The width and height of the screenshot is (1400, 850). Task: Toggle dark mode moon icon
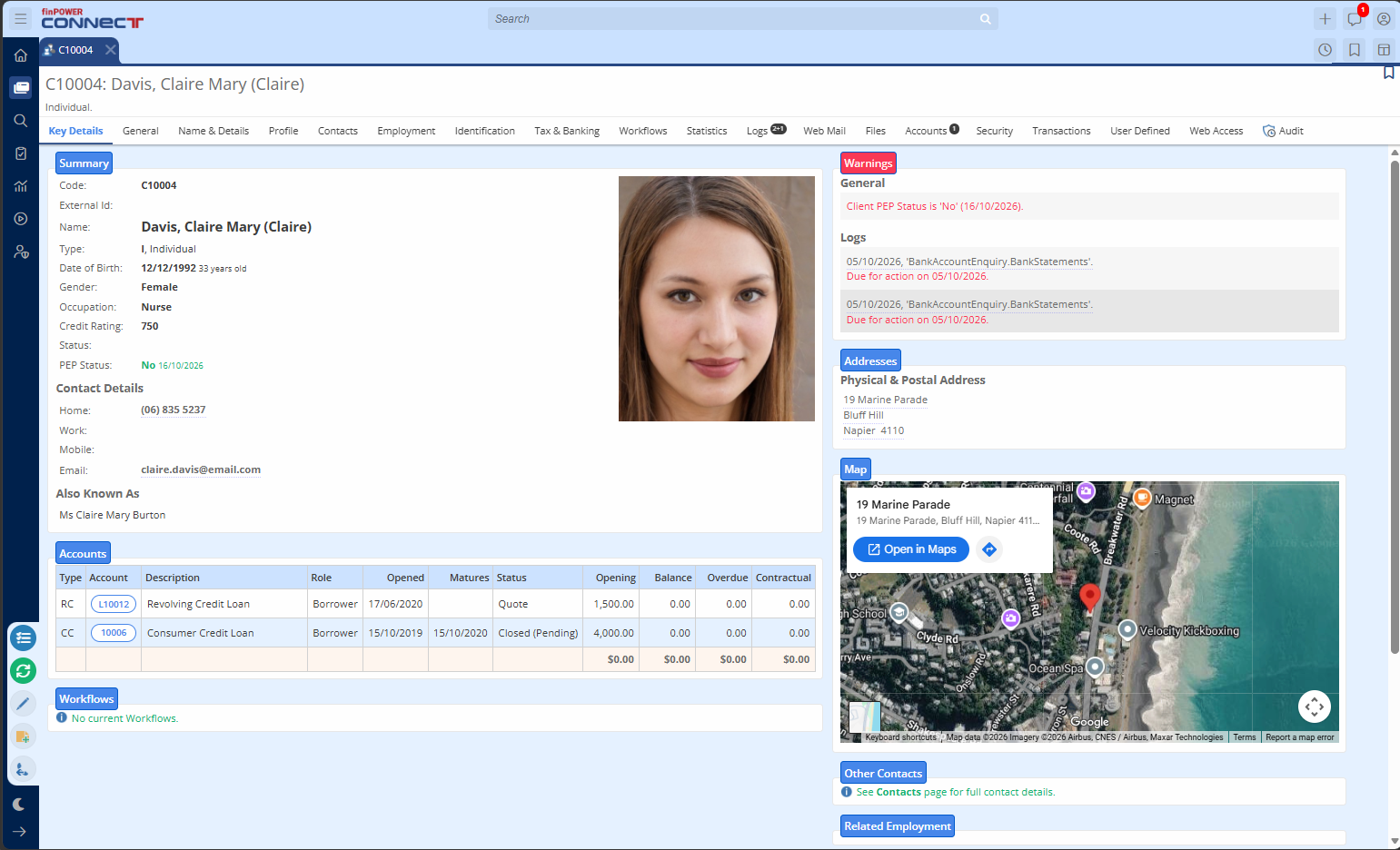pos(19,805)
